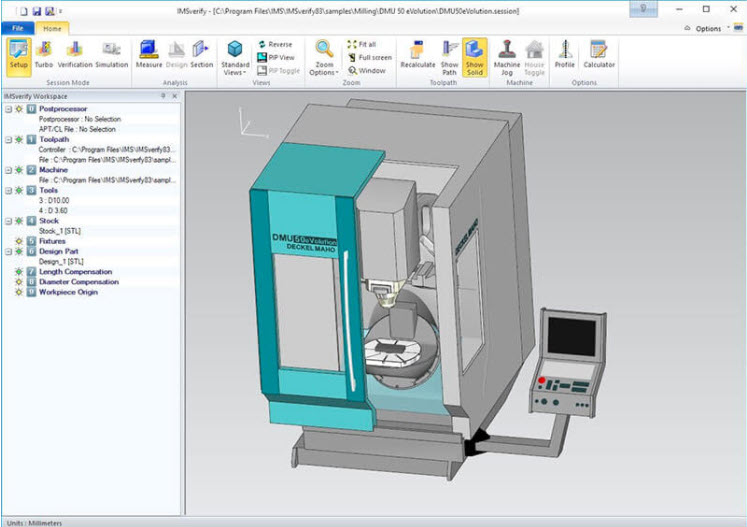Select the Postprocessor tree item
This screenshot has width=747, height=527.
click(63, 109)
